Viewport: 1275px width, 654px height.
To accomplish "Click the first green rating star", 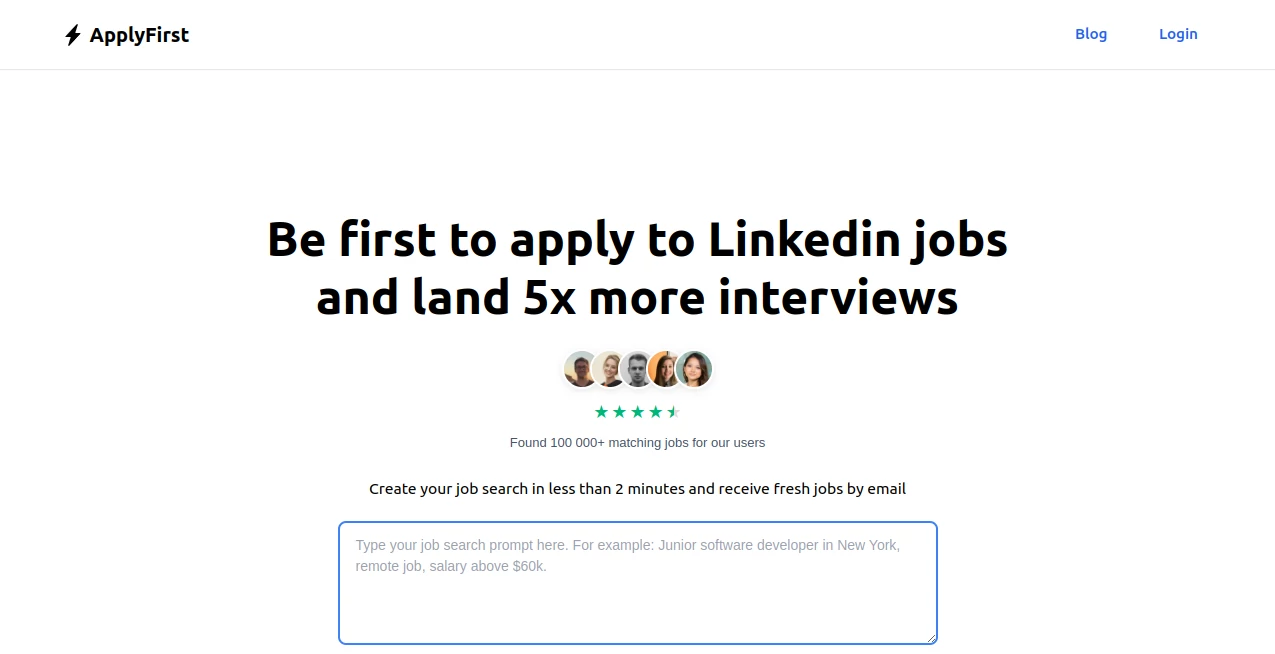I will click(601, 411).
